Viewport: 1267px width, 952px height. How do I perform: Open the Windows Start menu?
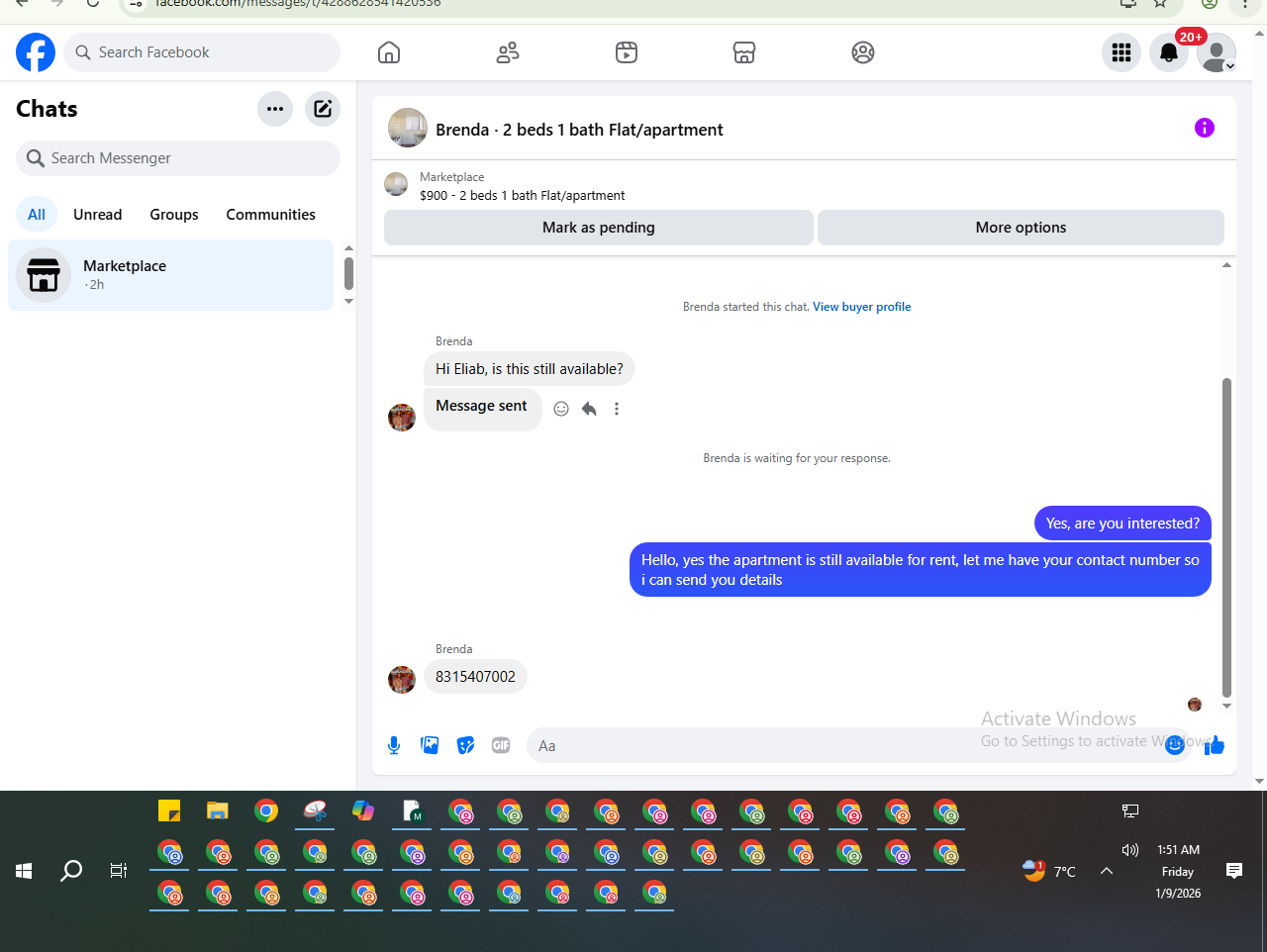25,871
